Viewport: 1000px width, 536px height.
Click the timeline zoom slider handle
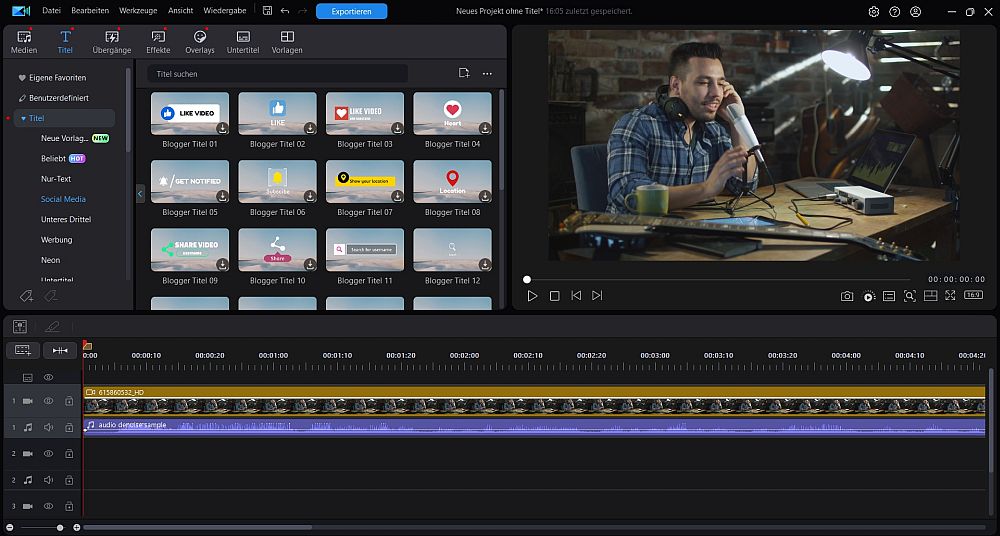coord(60,527)
